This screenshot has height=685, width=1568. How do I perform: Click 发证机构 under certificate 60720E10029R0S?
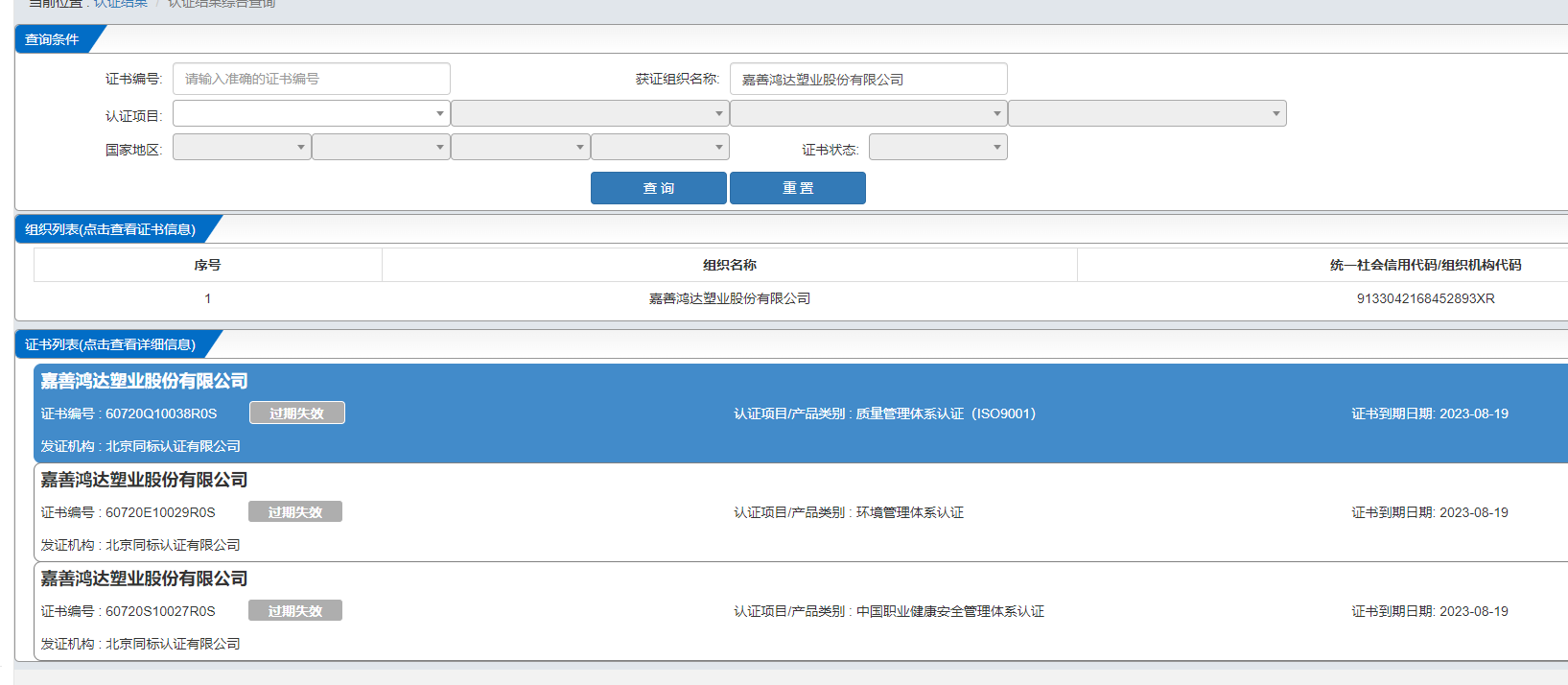pyautogui.click(x=140, y=545)
